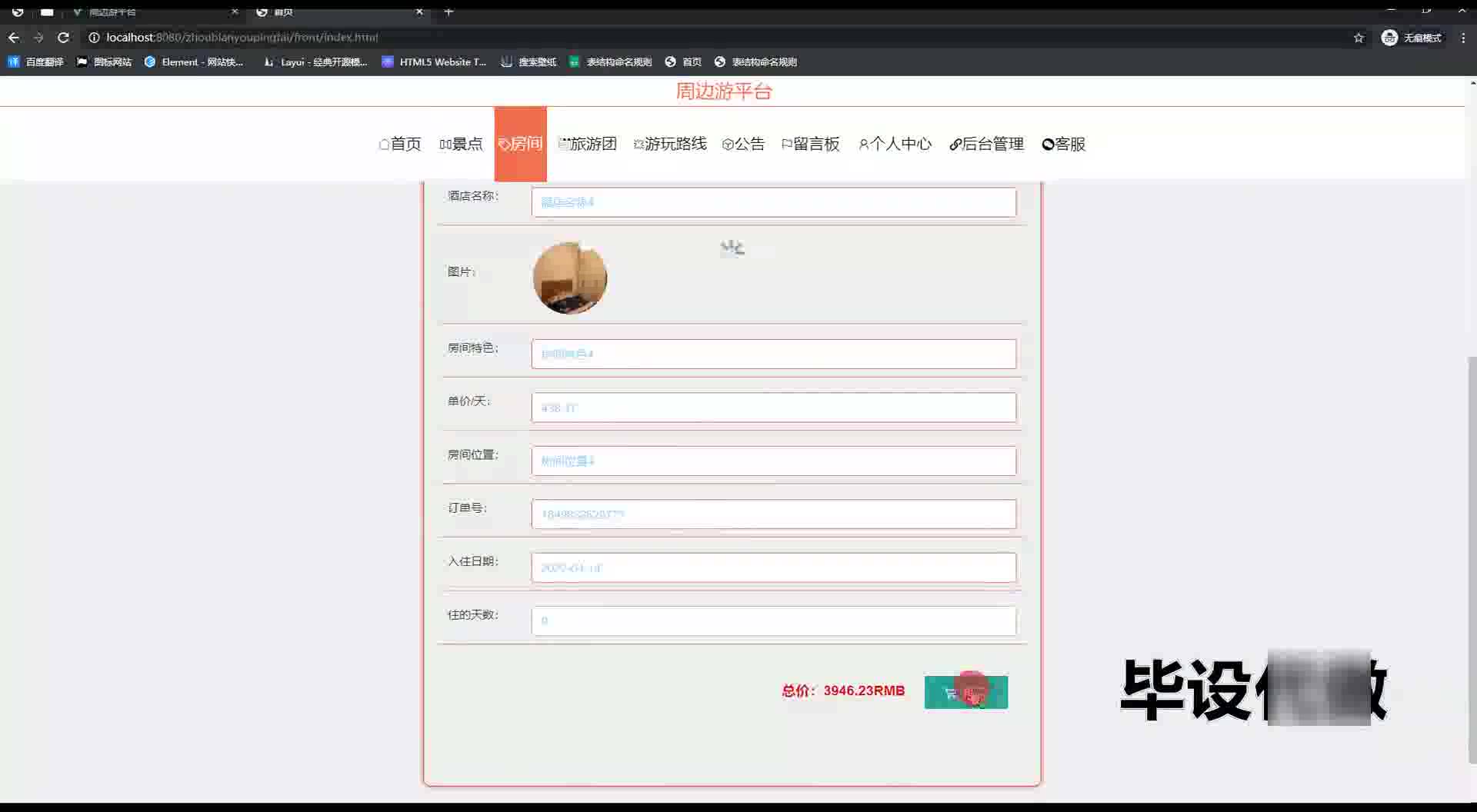Click the 单价/天 input field
This screenshot has height=812, width=1477.
773,408
